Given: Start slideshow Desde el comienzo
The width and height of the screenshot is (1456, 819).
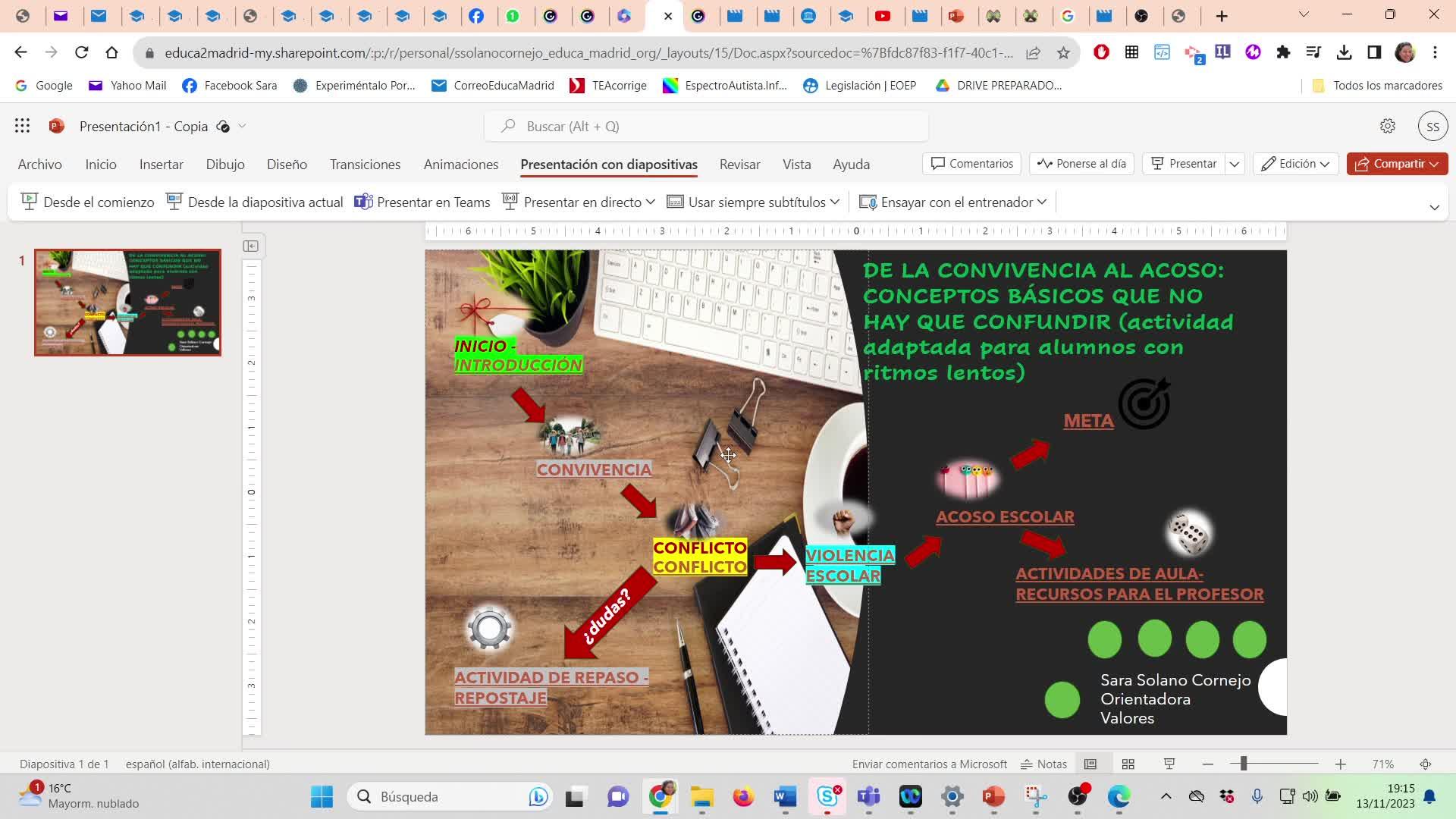Looking at the screenshot, I should pyautogui.click(x=88, y=202).
